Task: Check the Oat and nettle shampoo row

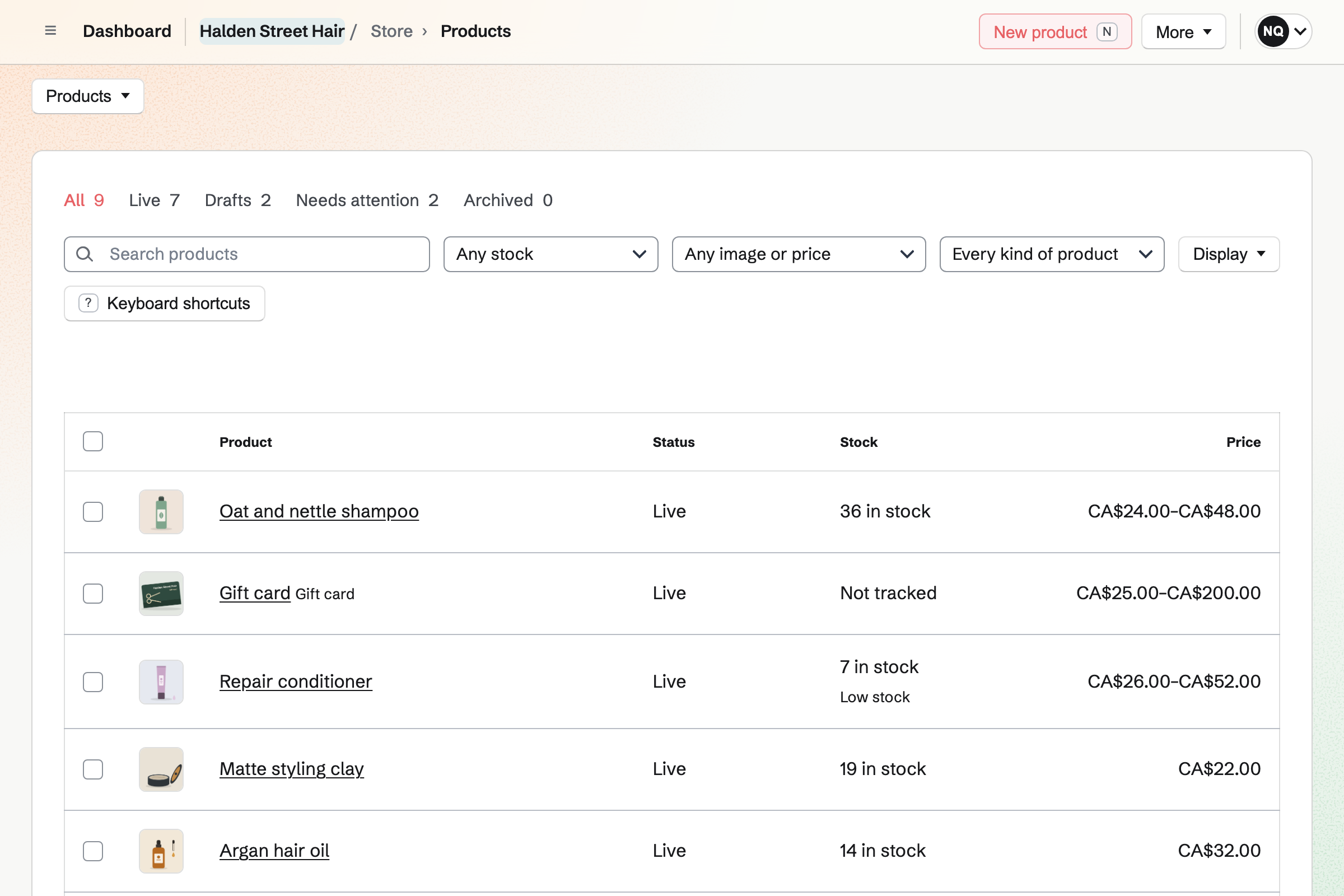Action: (92, 511)
